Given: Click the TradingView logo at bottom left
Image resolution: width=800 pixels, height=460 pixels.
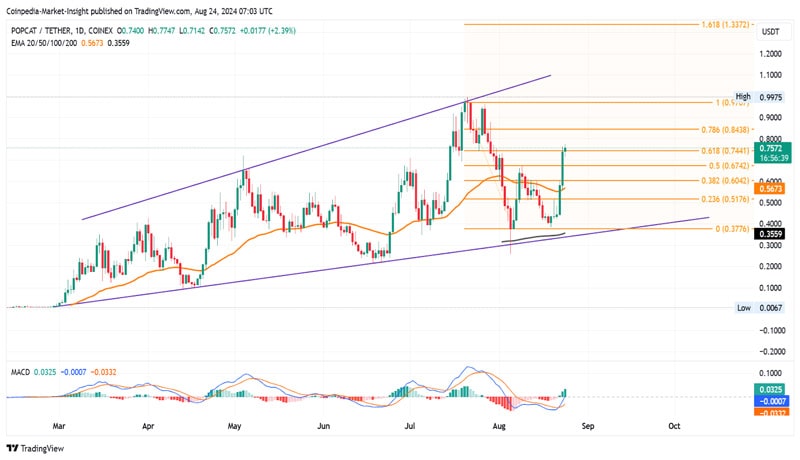Looking at the screenshot, I should click(x=35, y=448).
